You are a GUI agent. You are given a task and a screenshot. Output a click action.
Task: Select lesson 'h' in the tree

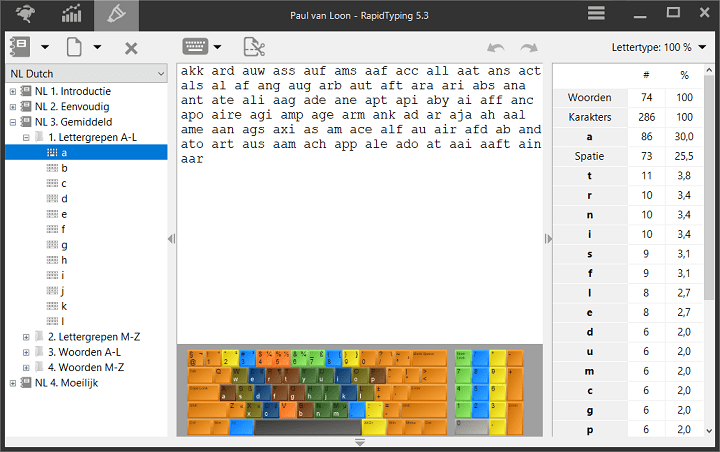pos(64,260)
